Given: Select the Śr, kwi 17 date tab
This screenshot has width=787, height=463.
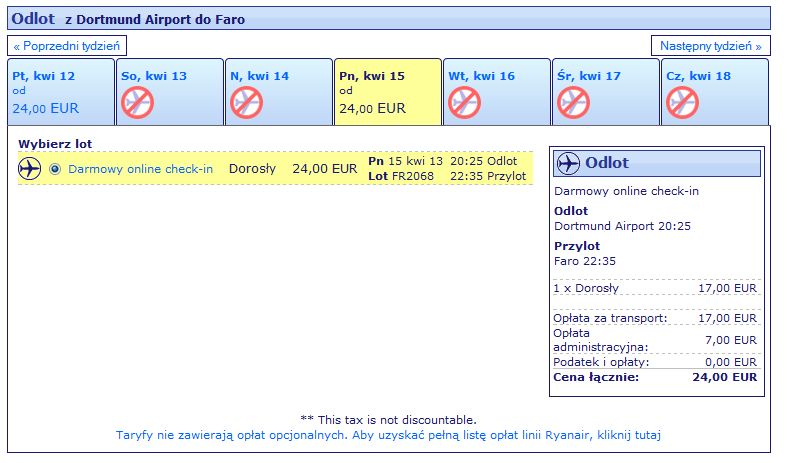Looking at the screenshot, I should pyautogui.click(x=606, y=92).
